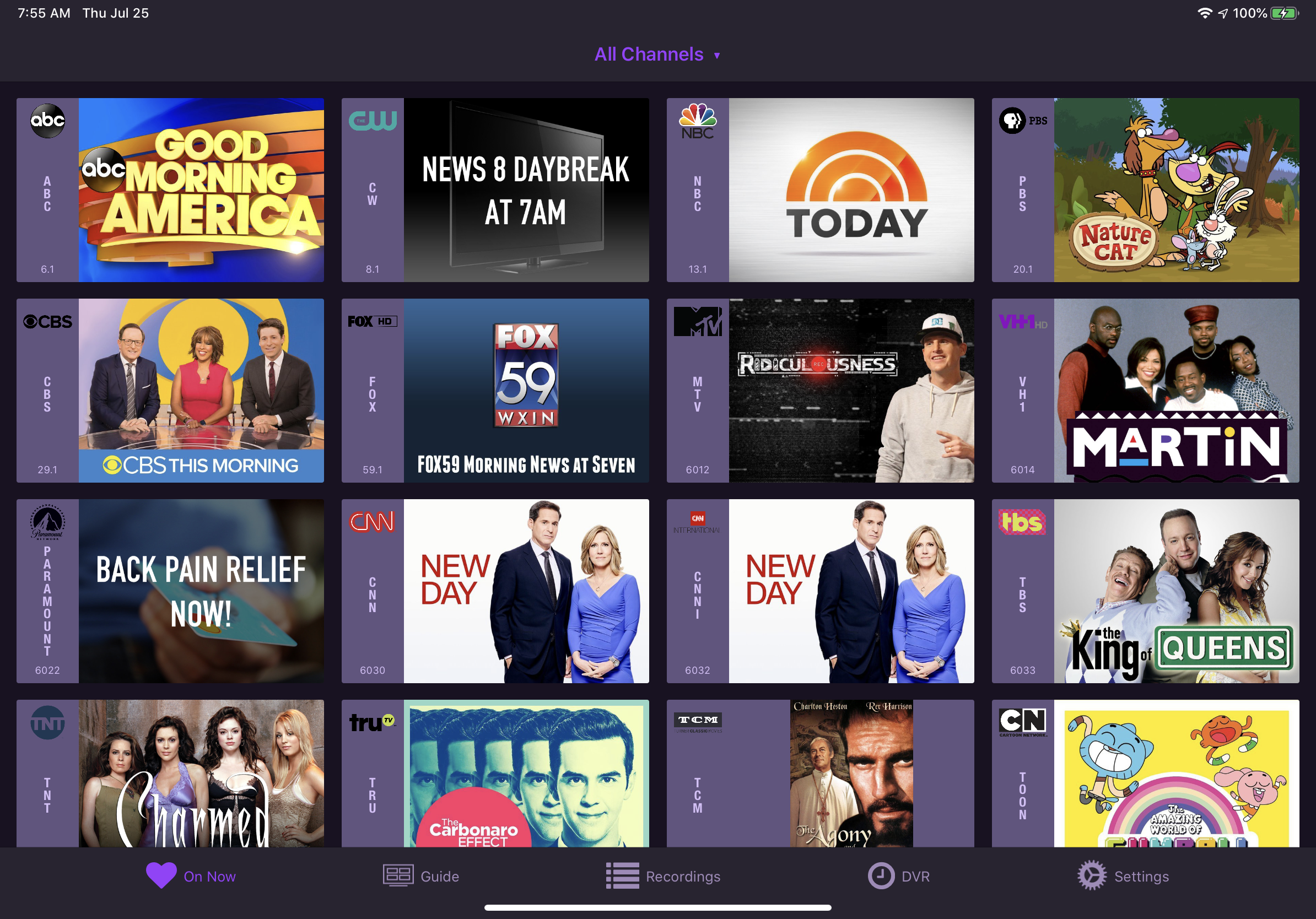The image size is (1316, 919).
Task: Tap the 7:55 AM clock
Action: click(x=44, y=13)
